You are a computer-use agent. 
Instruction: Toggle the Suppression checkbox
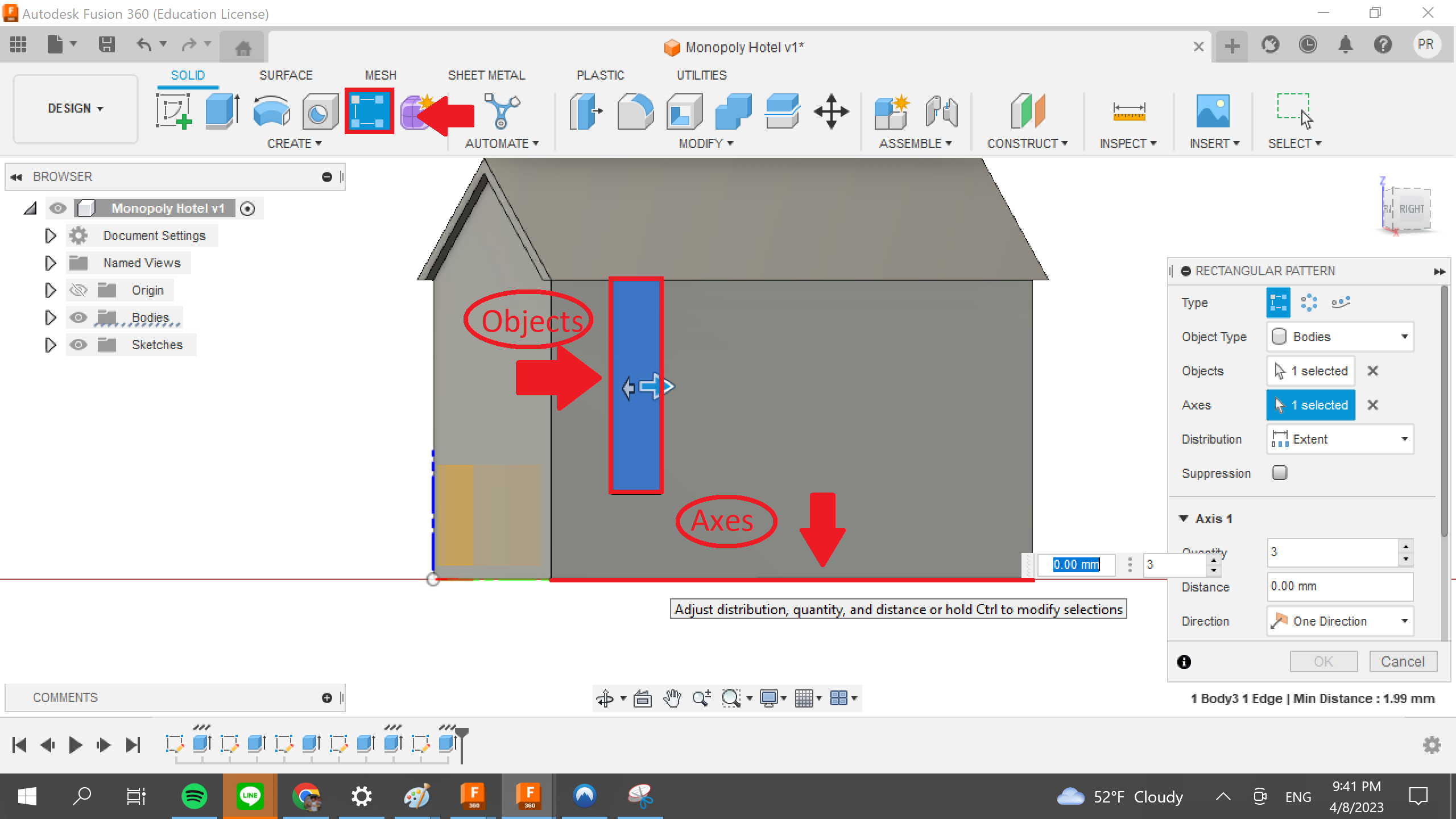pos(1280,473)
